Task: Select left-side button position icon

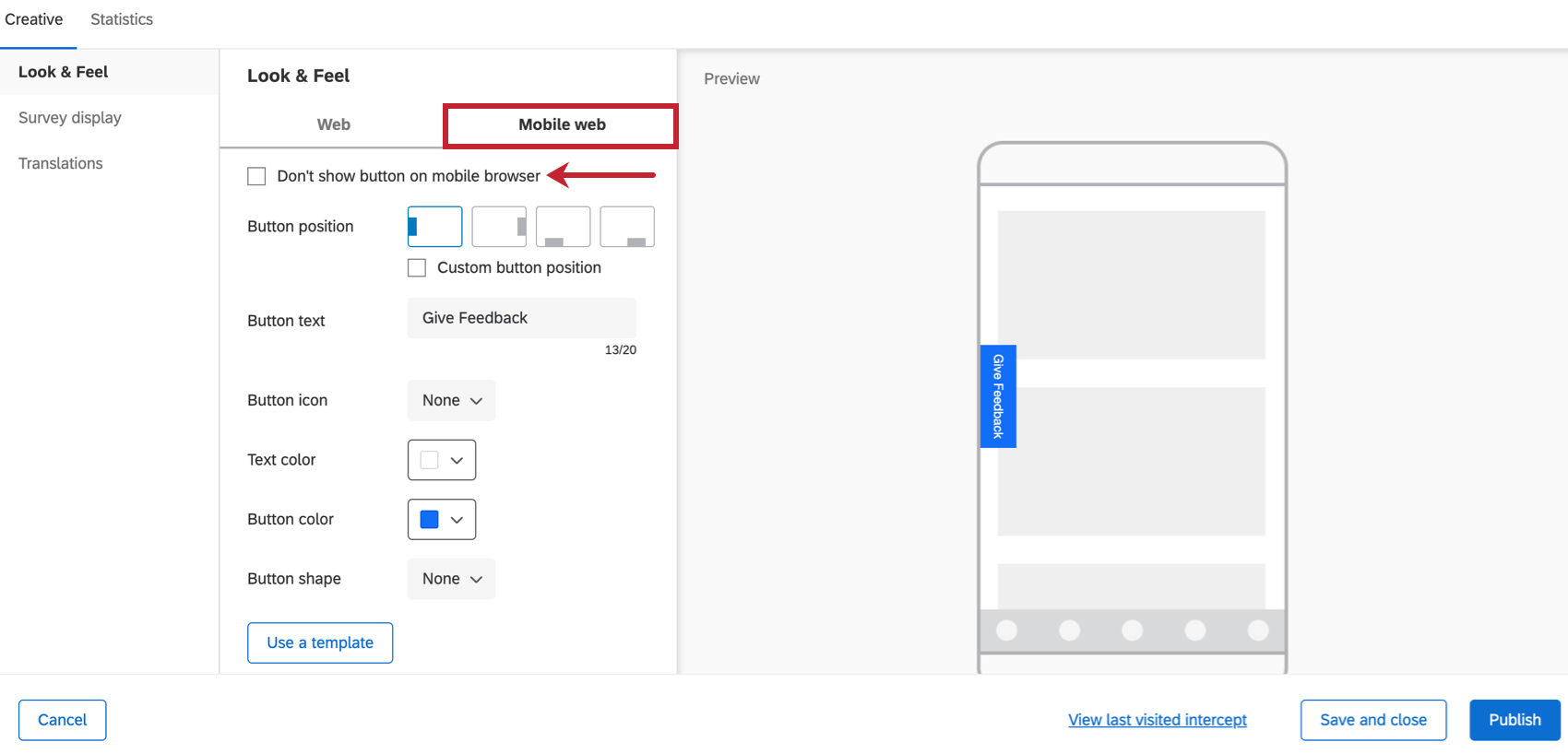Action: tap(434, 227)
